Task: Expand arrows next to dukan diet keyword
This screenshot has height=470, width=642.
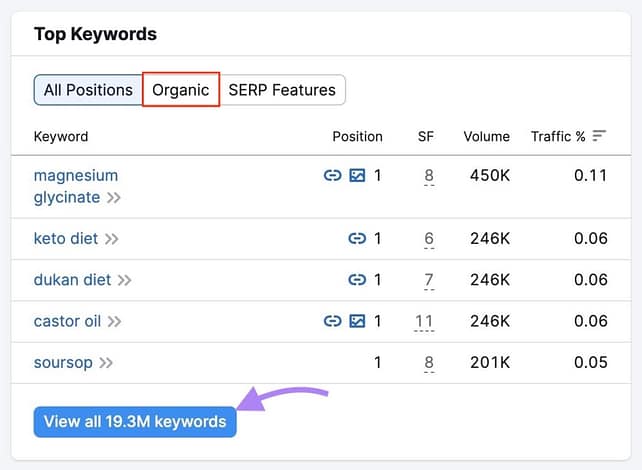Action: click(x=125, y=280)
